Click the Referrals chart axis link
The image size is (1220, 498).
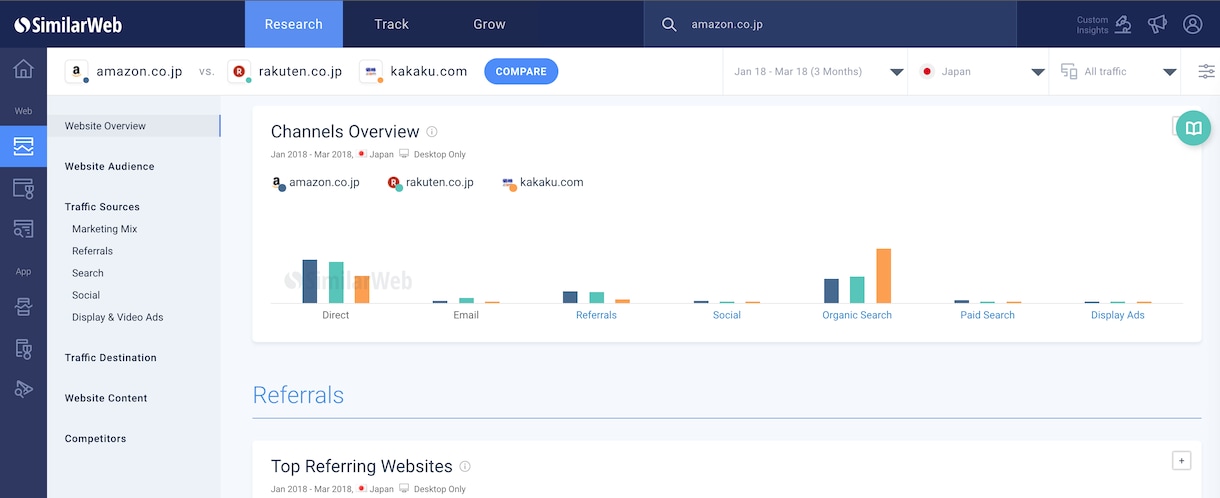[596, 315]
